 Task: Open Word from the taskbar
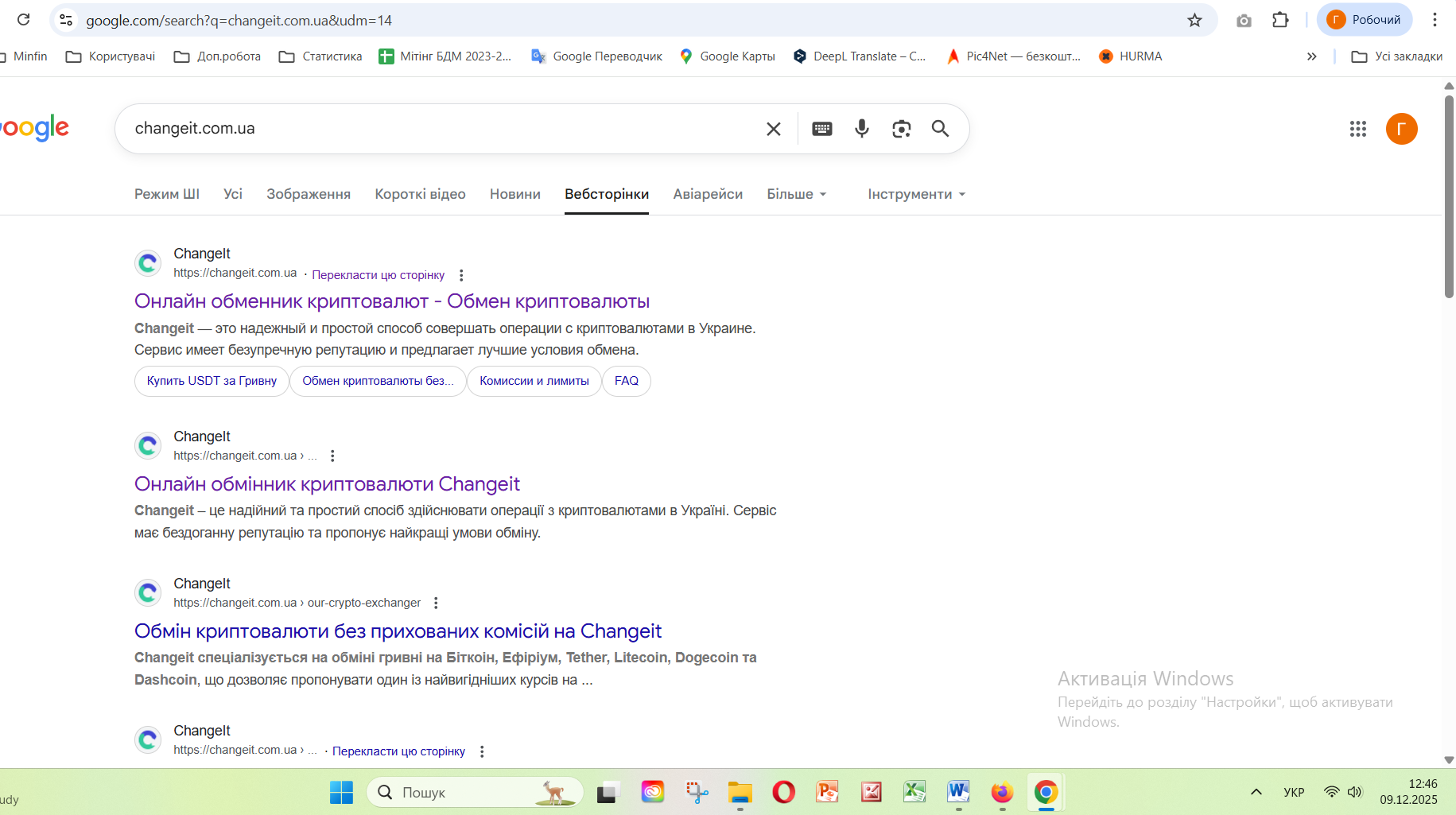tap(958, 793)
